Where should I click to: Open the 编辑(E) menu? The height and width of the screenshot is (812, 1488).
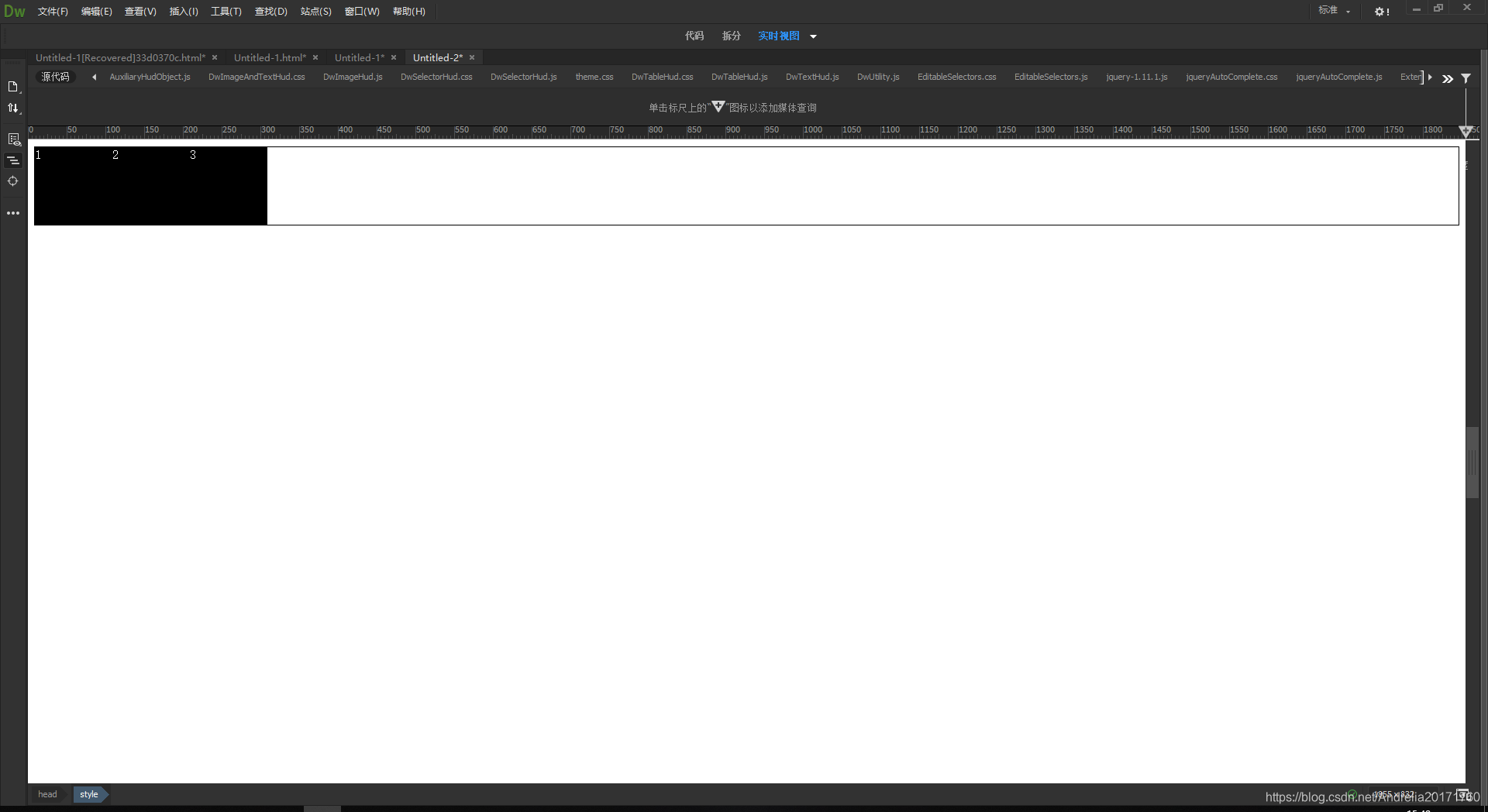click(x=97, y=12)
